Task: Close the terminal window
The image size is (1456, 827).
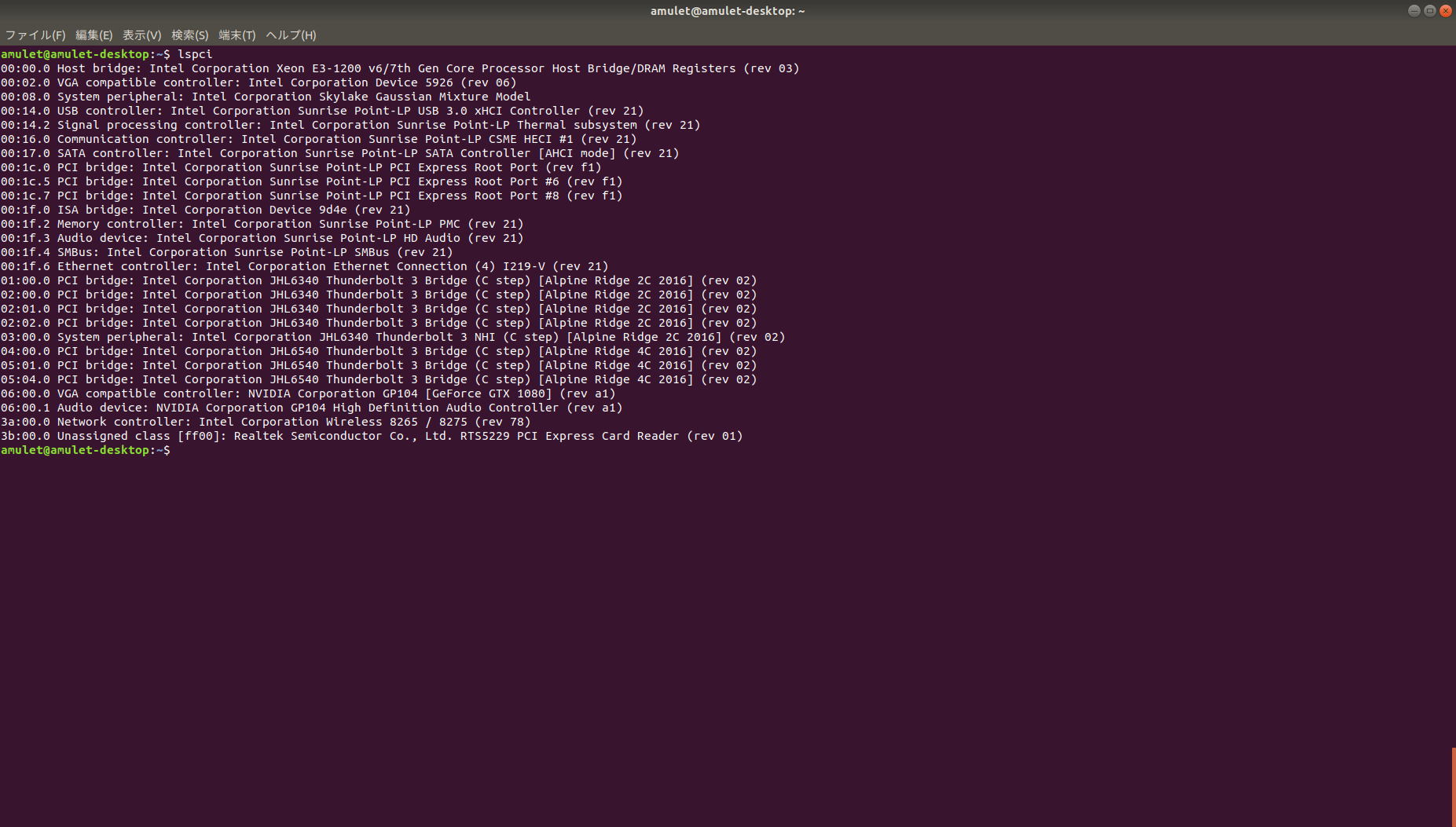Action: tap(1445, 11)
